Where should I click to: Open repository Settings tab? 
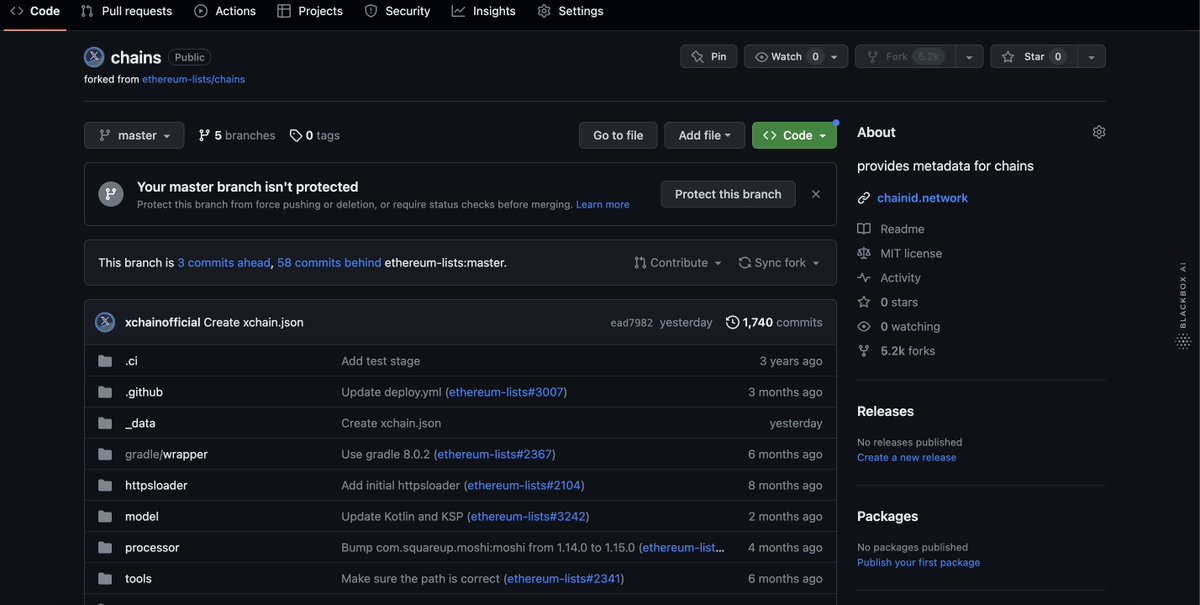click(x=570, y=11)
